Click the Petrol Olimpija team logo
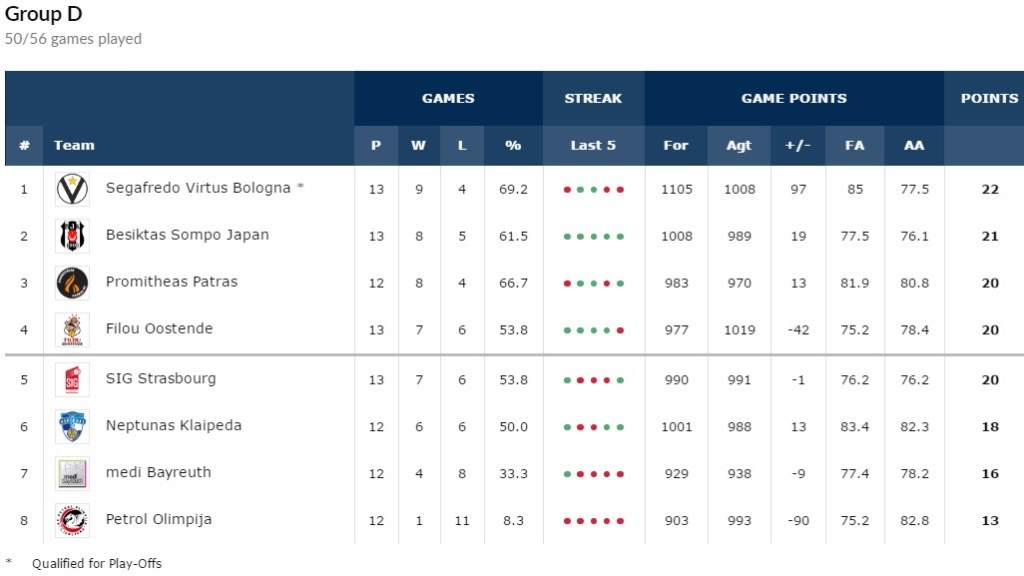1024x576 pixels. coord(72,520)
